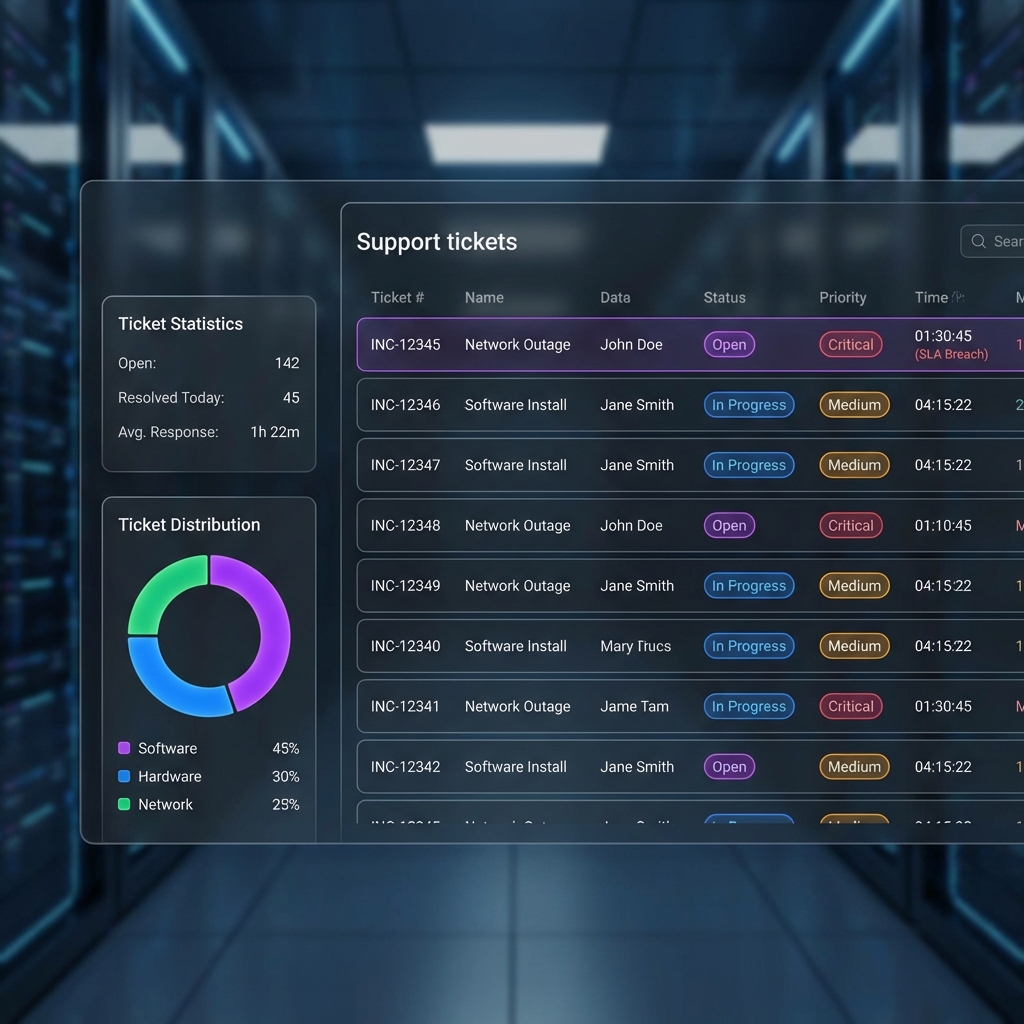Click the search magnifier icon
The width and height of the screenshot is (1024, 1024).
click(978, 241)
